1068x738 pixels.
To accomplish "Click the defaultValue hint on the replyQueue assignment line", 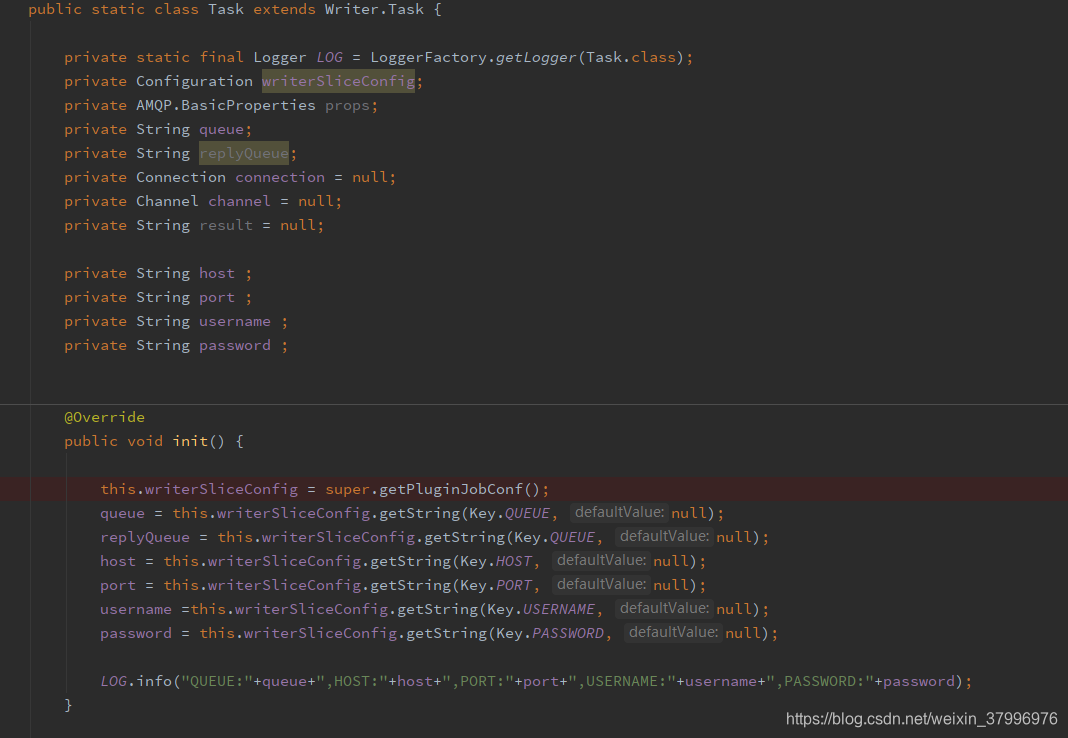I will tap(664, 536).
